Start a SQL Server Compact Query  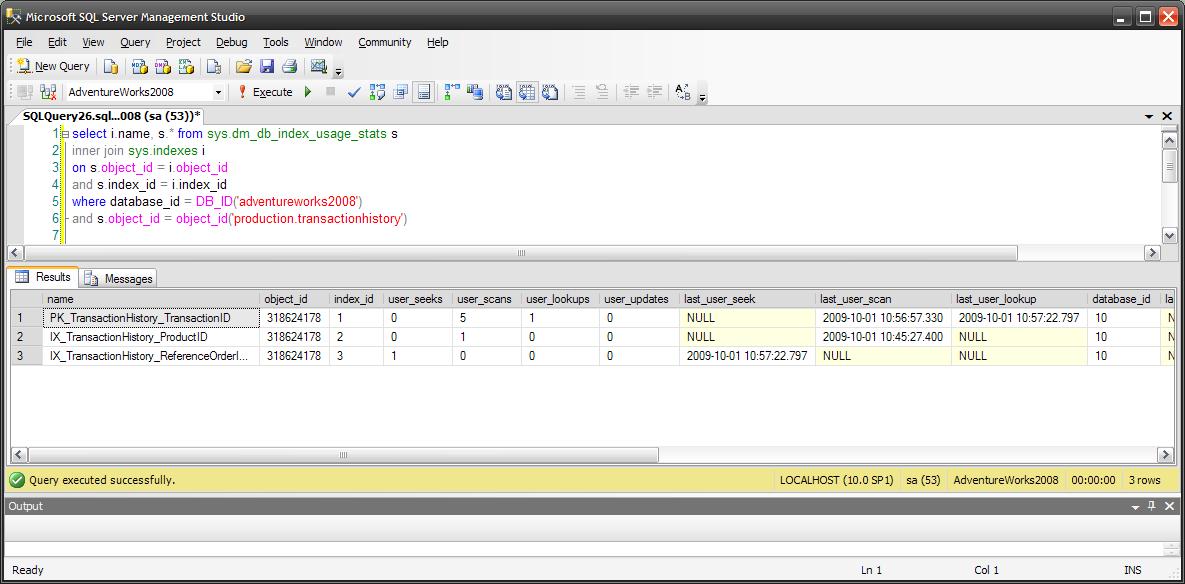pos(214,66)
